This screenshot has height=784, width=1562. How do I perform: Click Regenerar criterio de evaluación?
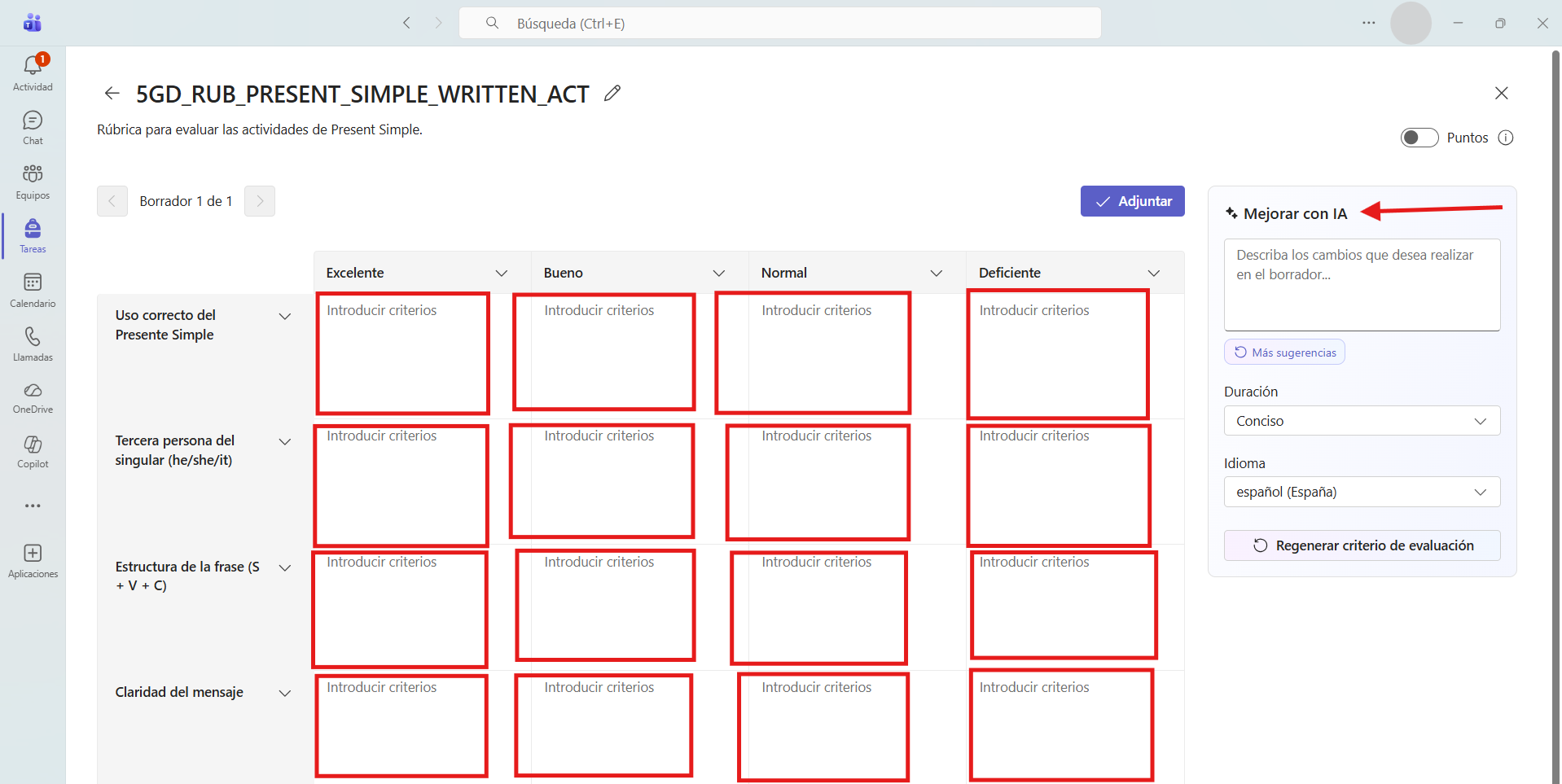pos(1362,545)
